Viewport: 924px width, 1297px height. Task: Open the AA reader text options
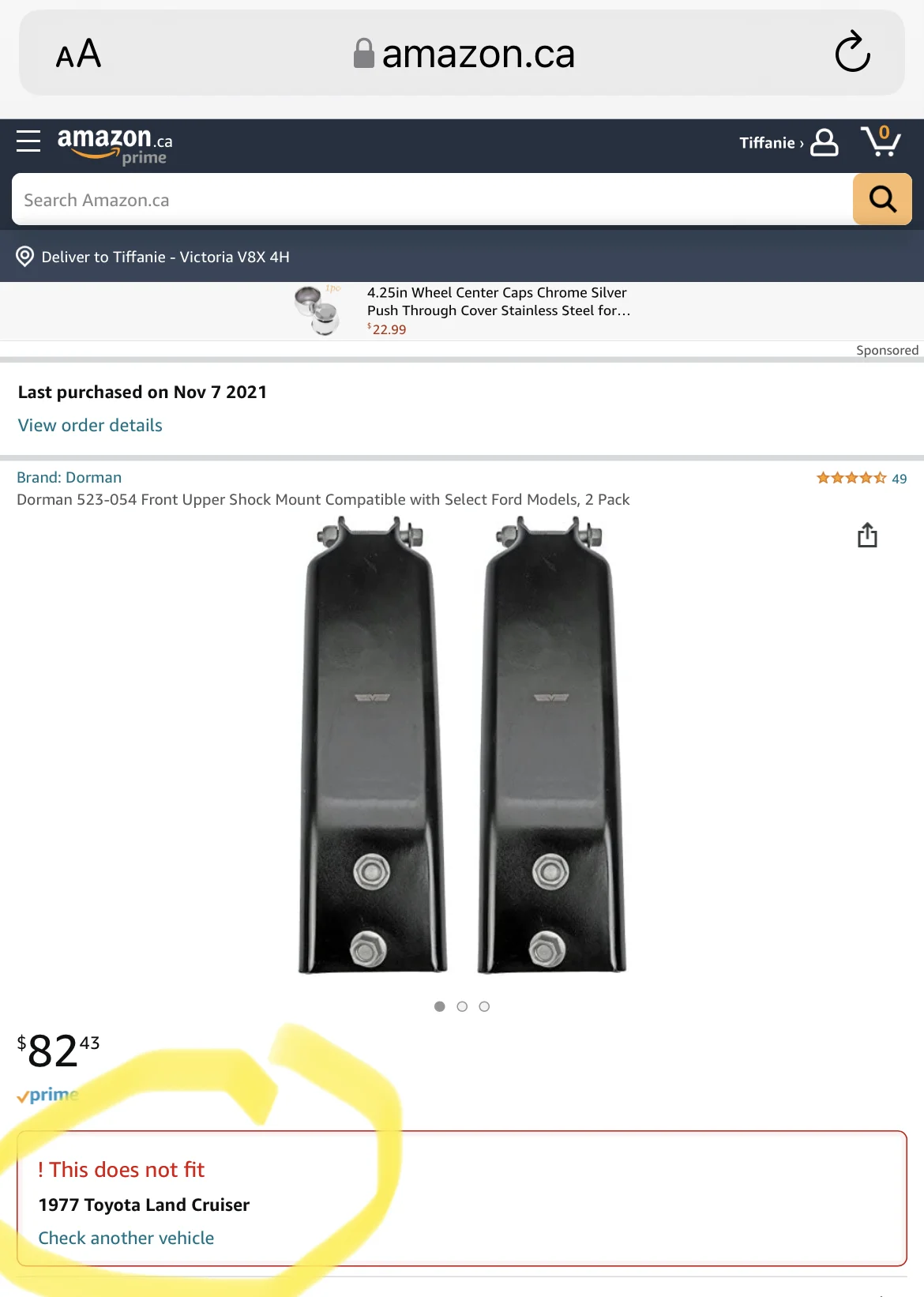[78, 54]
